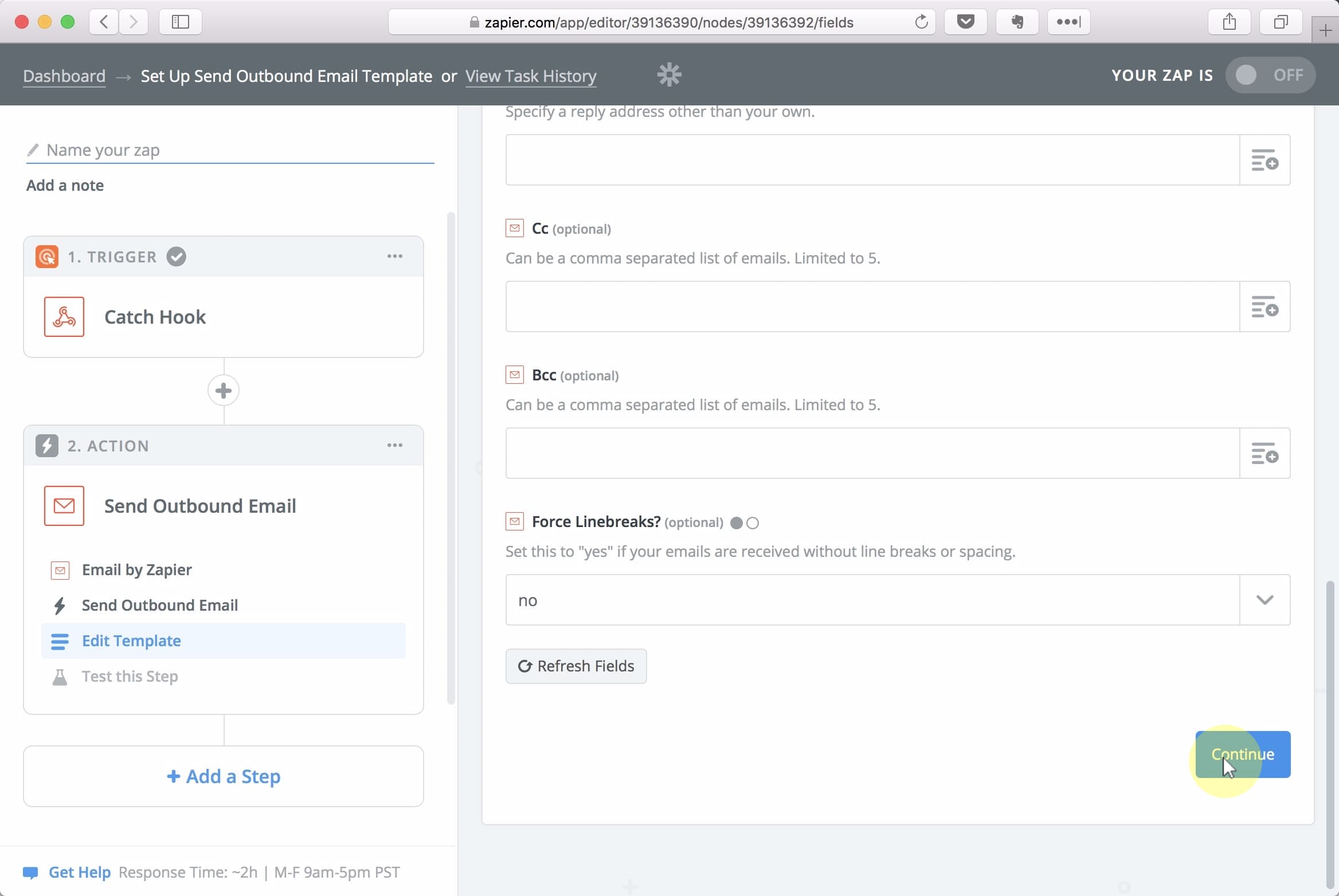Turn the Zap on with the OFF switch
The height and width of the screenshot is (896, 1339).
1270,75
